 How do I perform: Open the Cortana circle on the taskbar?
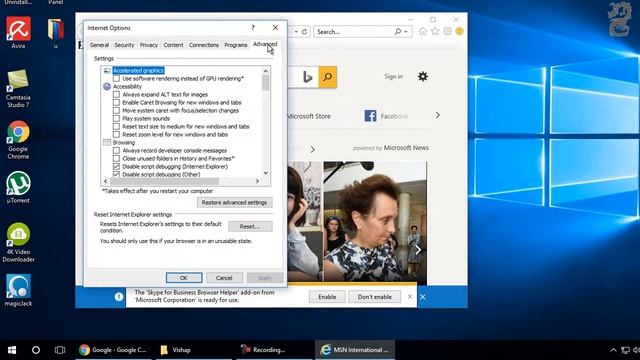point(36,350)
